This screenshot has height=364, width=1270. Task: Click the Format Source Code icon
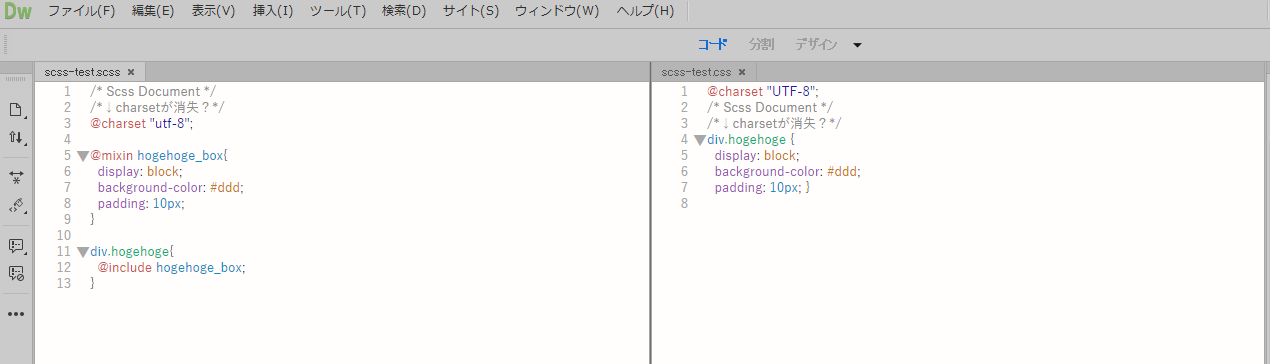(x=16, y=205)
